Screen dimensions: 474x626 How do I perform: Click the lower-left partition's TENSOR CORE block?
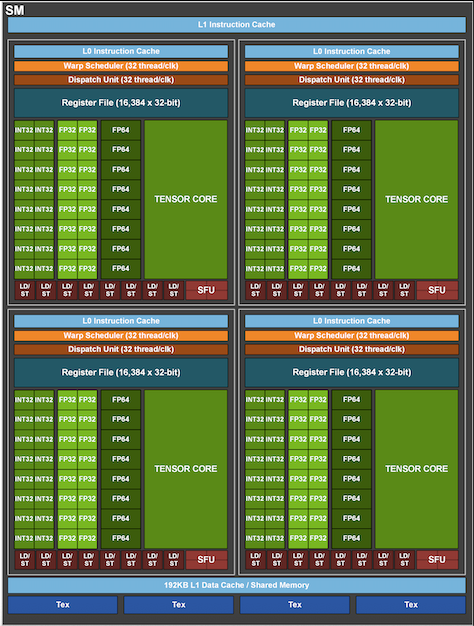(186, 469)
